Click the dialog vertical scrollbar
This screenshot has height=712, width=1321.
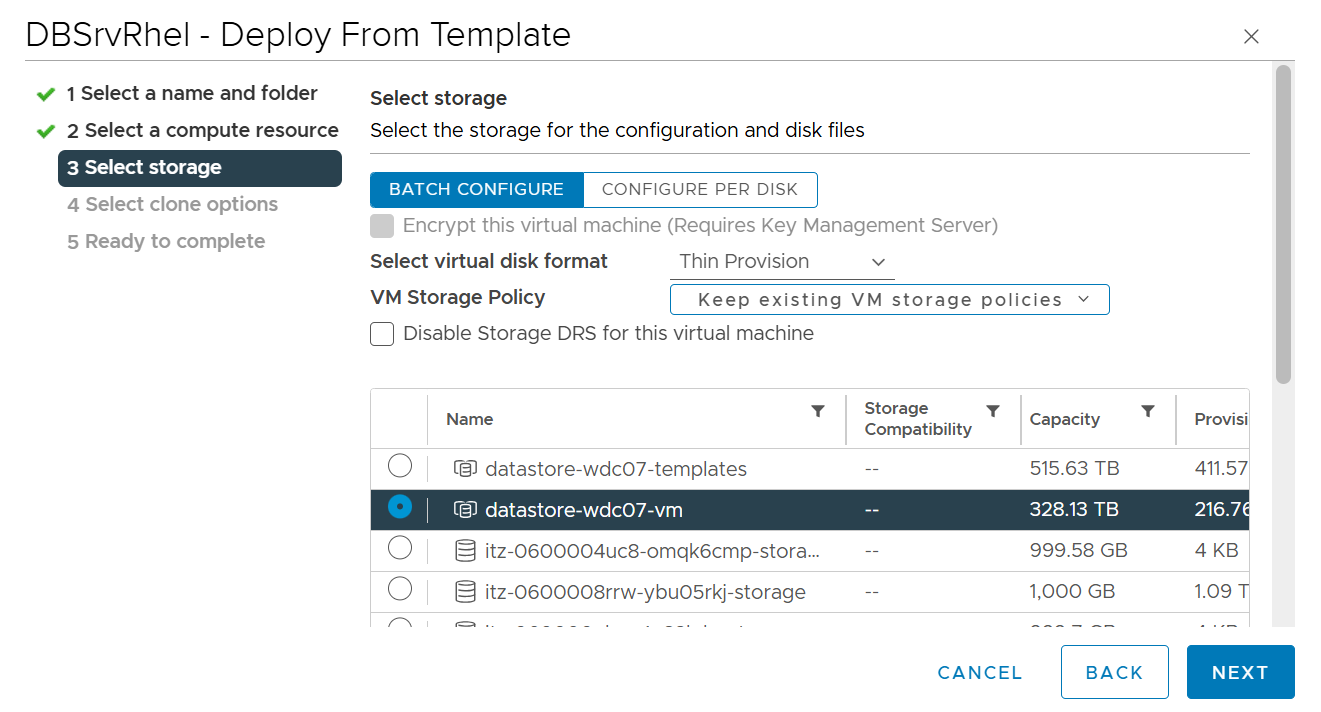pos(1283,225)
